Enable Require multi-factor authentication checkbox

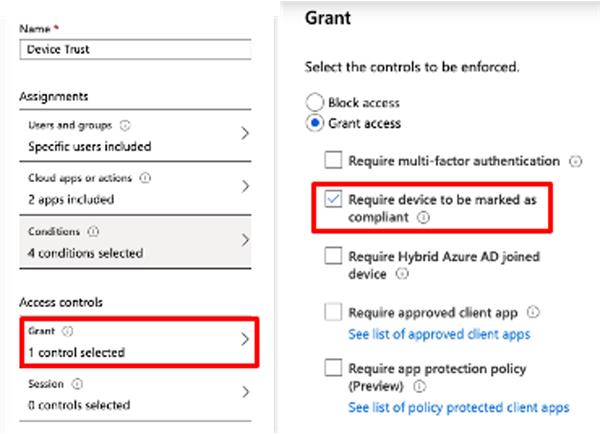tap(333, 161)
